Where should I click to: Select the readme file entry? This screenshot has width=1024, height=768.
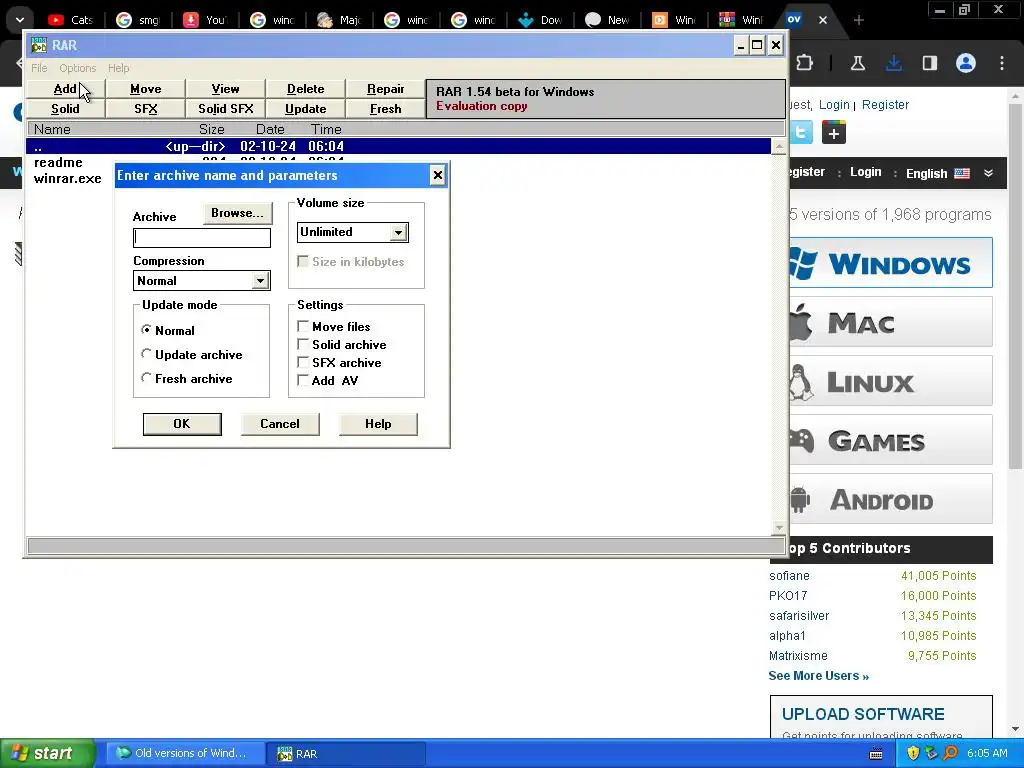click(x=58, y=163)
